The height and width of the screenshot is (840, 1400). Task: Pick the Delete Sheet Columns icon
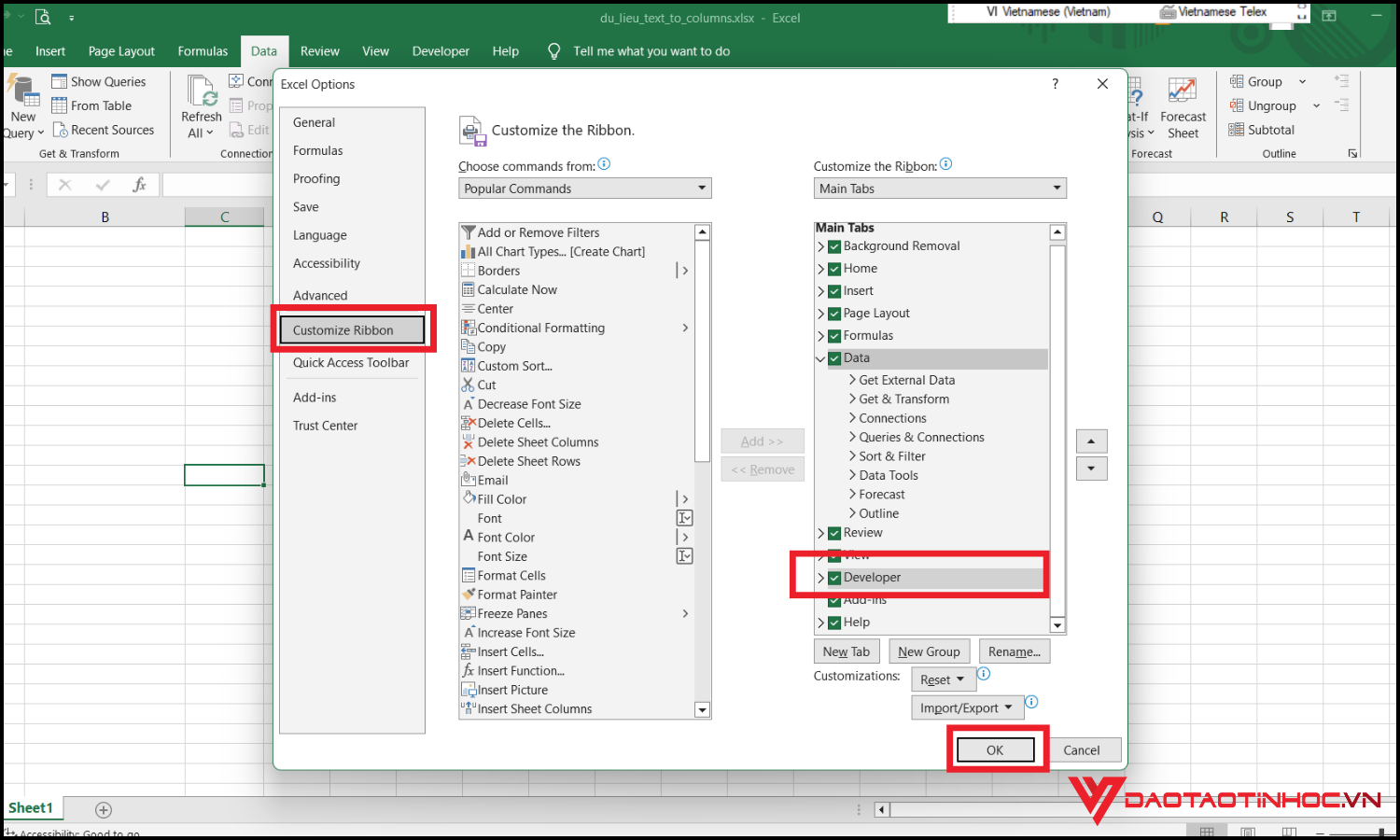469,442
